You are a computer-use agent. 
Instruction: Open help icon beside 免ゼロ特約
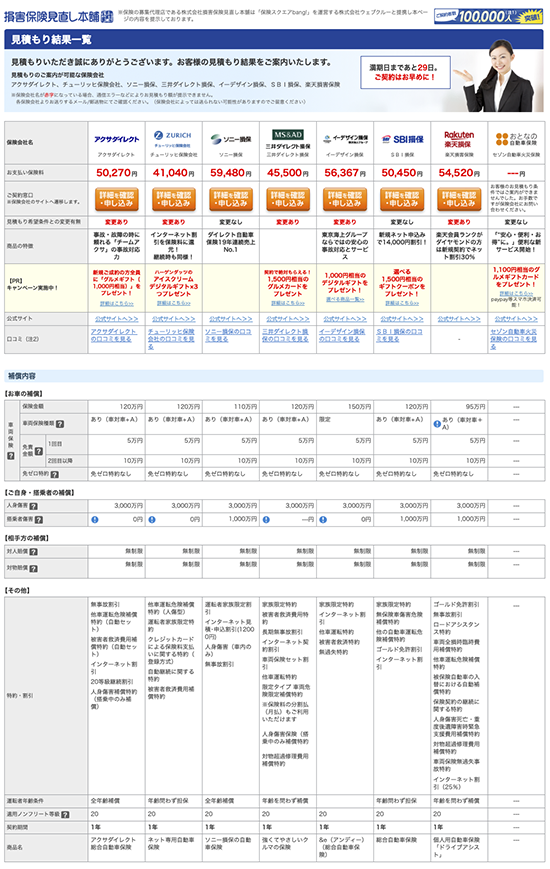(55, 474)
